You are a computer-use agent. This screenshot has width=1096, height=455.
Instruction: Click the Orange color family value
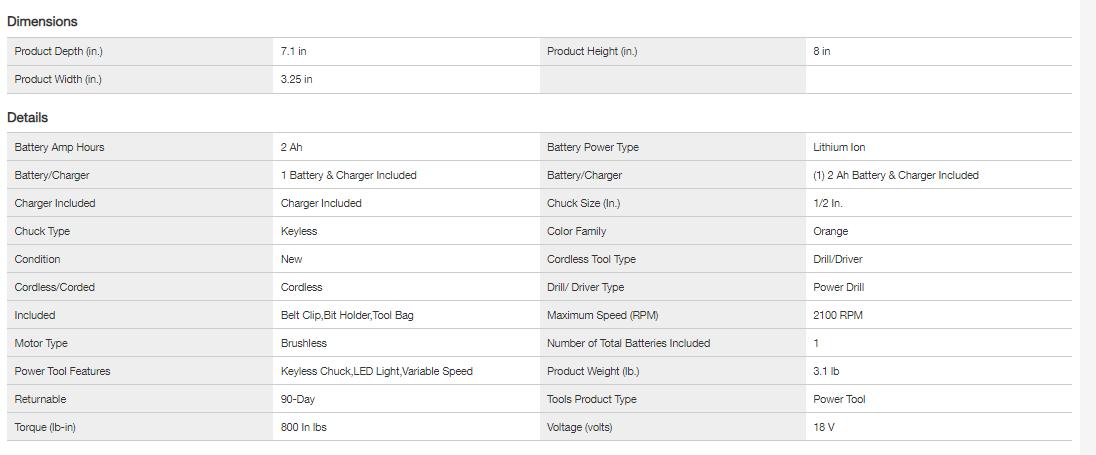coord(830,231)
